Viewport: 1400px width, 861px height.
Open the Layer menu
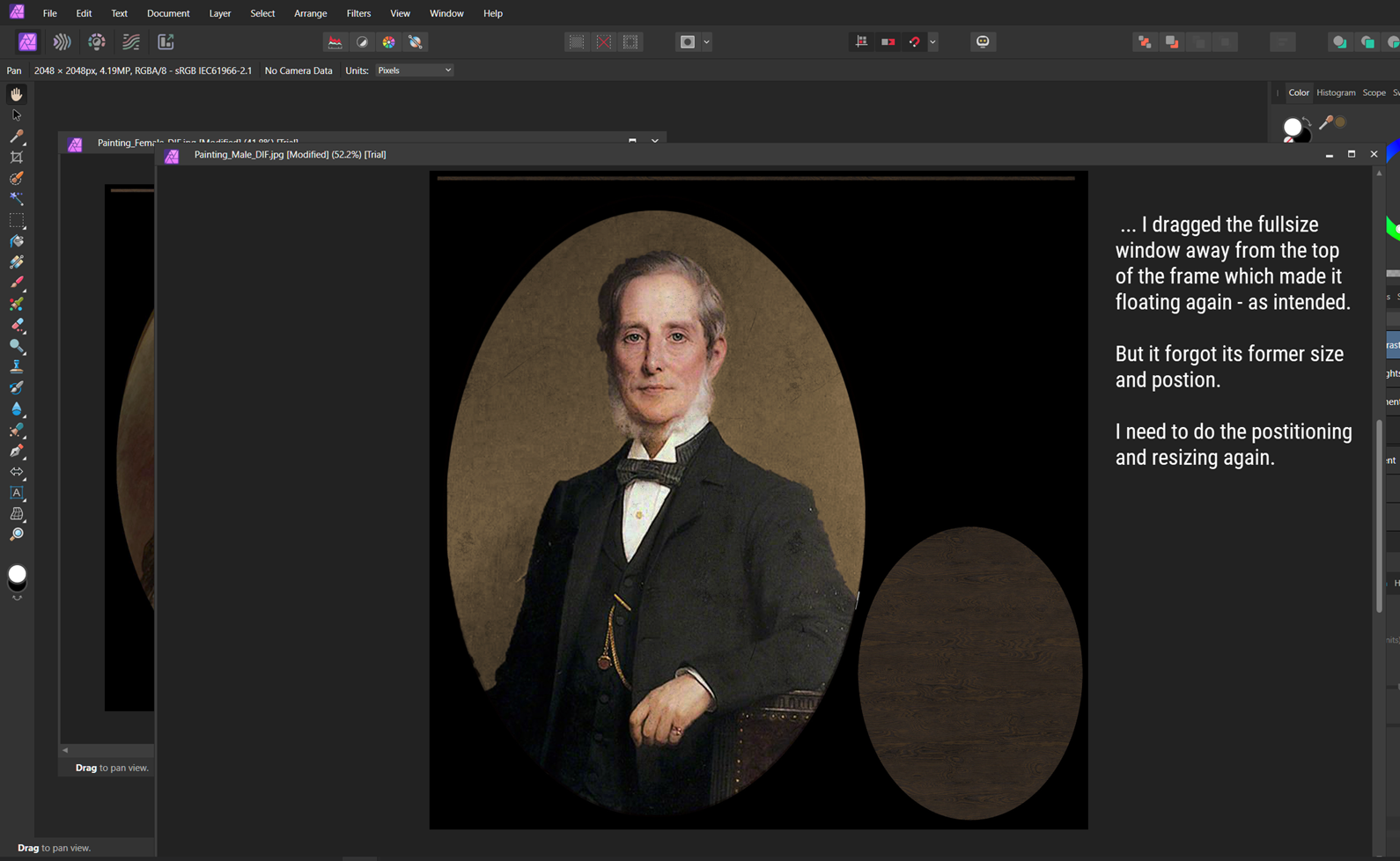click(220, 13)
